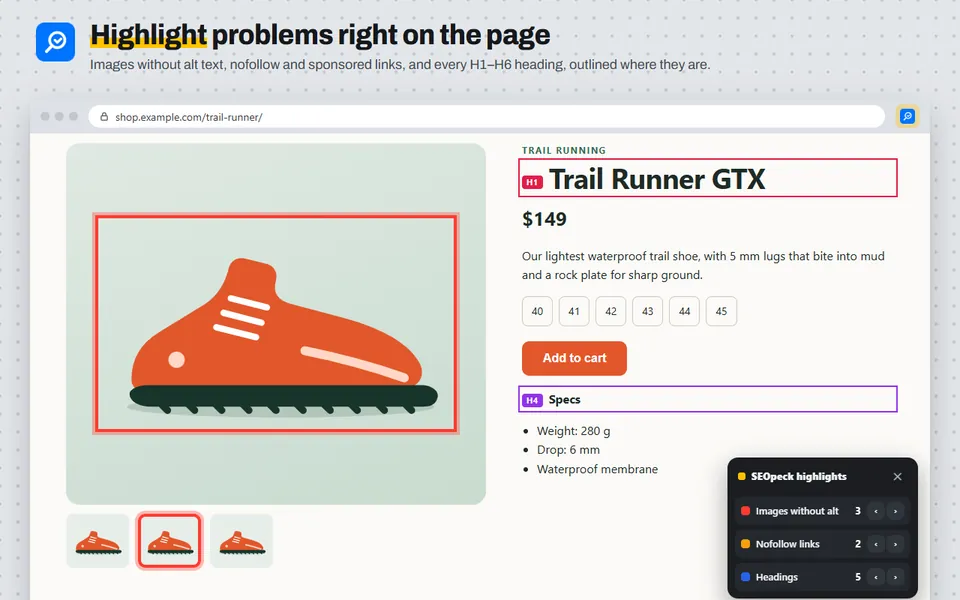Click the Drop: 6 mm spec
The width and height of the screenshot is (960, 600).
(x=568, y=450)
